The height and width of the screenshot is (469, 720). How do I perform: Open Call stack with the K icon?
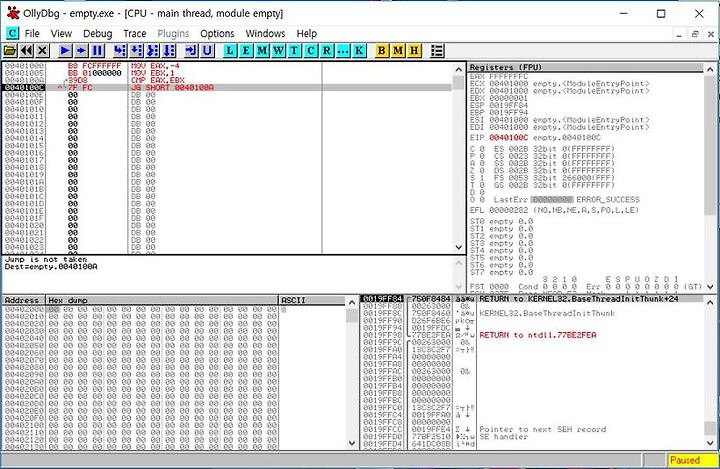(x=359, y=51)
